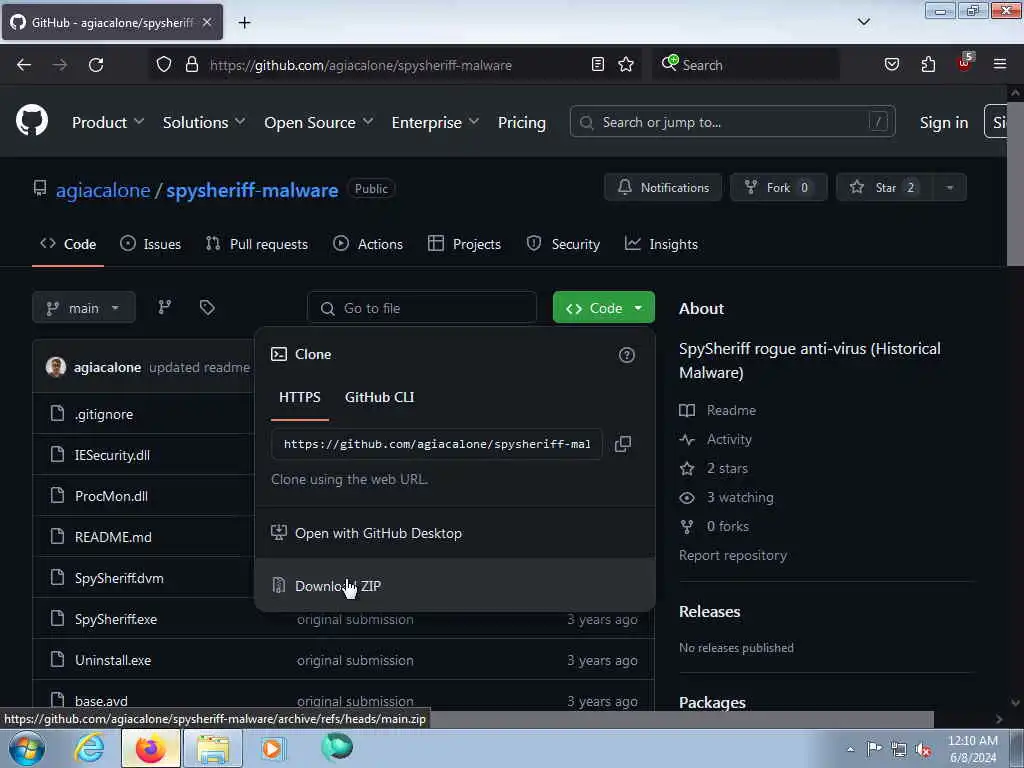
Task: Open the Pocket save icon
Action: click(x=891, y=64)
